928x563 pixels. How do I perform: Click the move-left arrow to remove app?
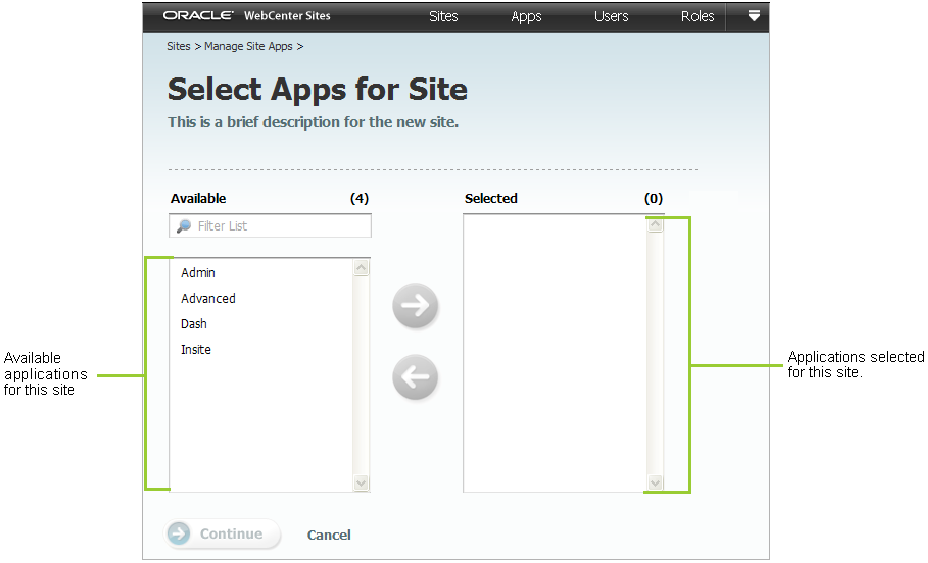click(x=415, y=377)
